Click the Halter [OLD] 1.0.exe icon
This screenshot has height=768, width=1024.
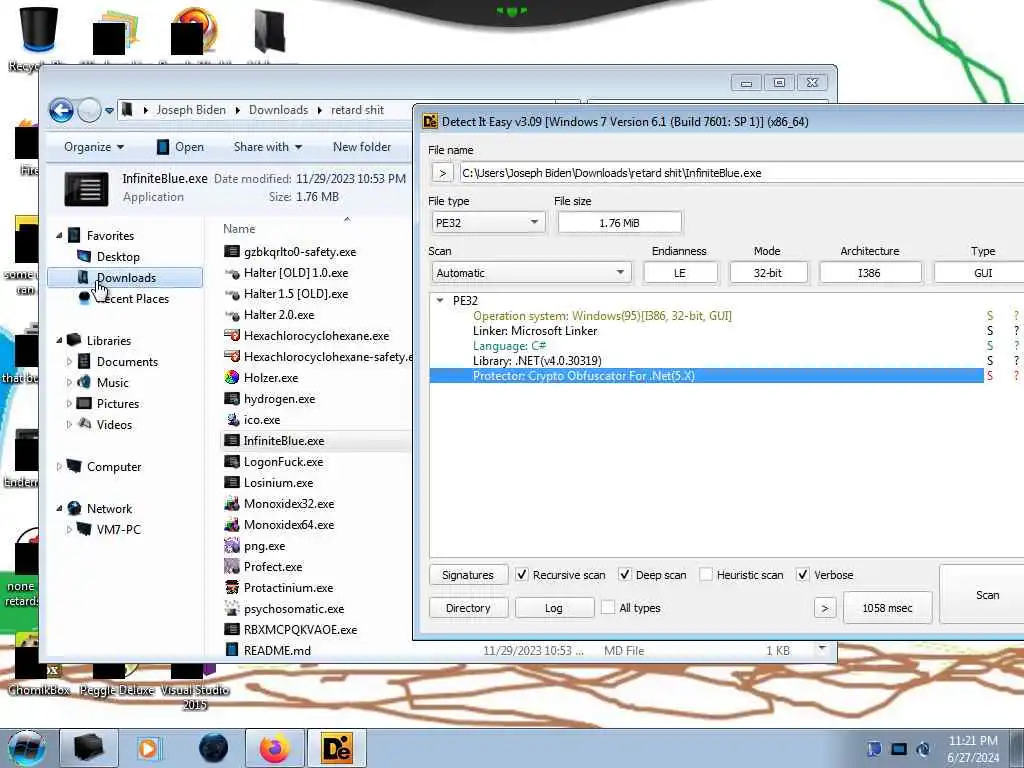(x=231, y=273)
